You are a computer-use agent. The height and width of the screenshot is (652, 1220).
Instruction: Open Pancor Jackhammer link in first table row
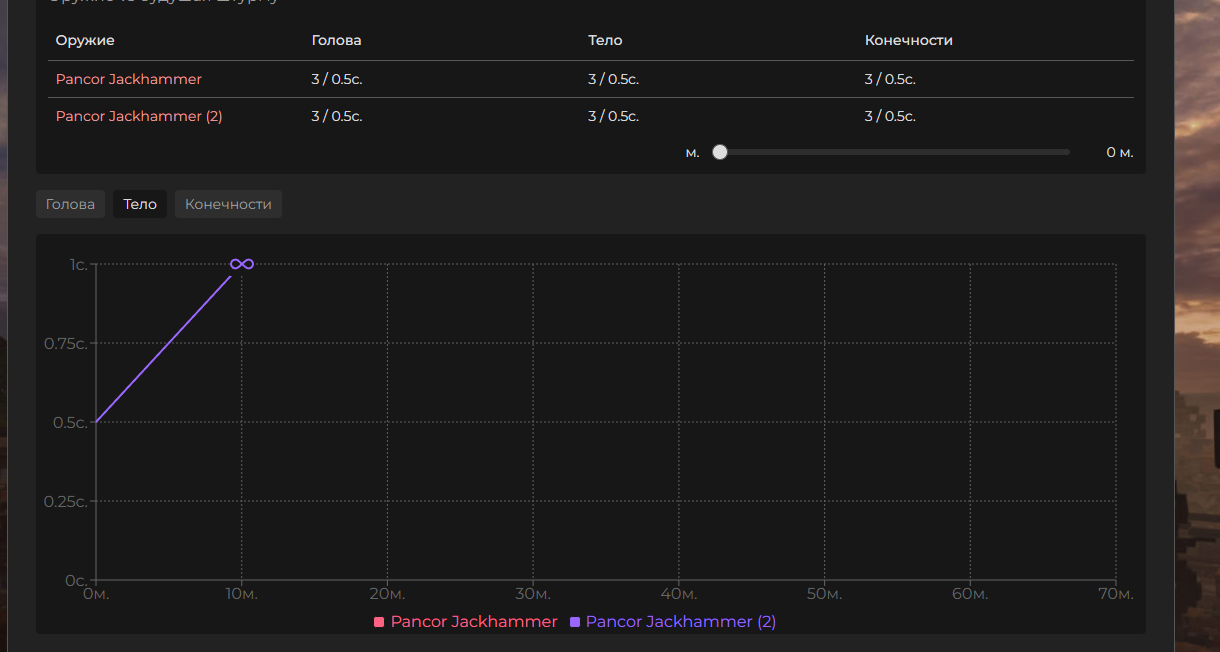[129, 79]
